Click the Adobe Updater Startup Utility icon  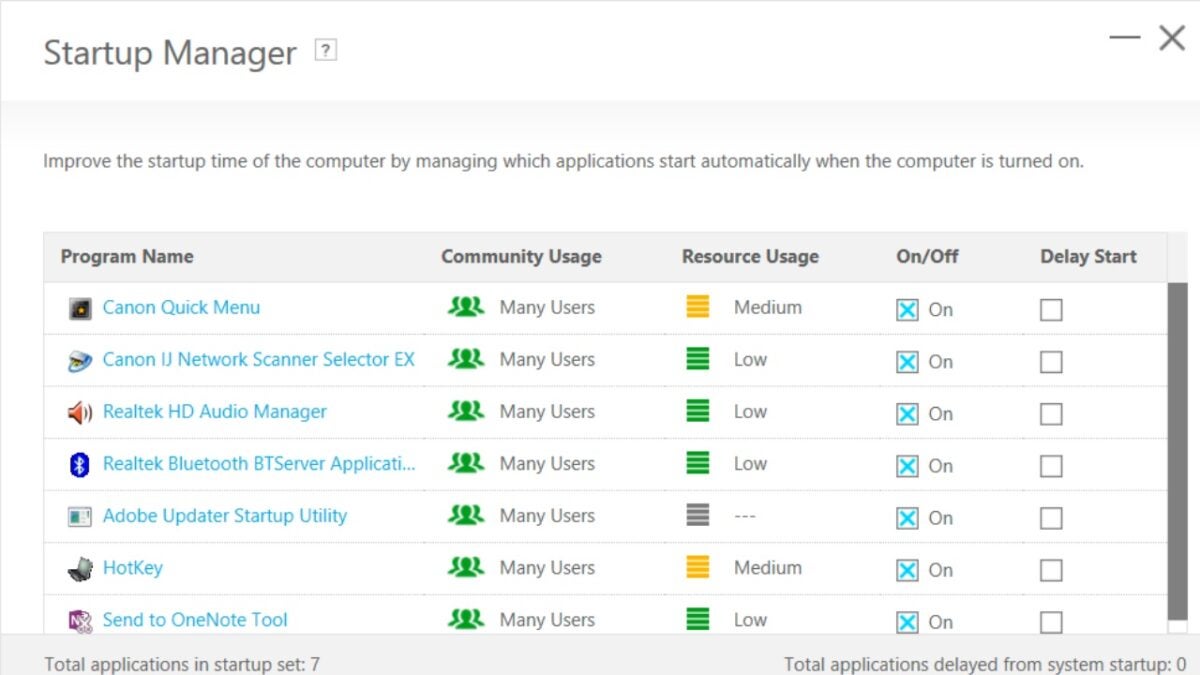pyautogui.click(x=80, y=517)
